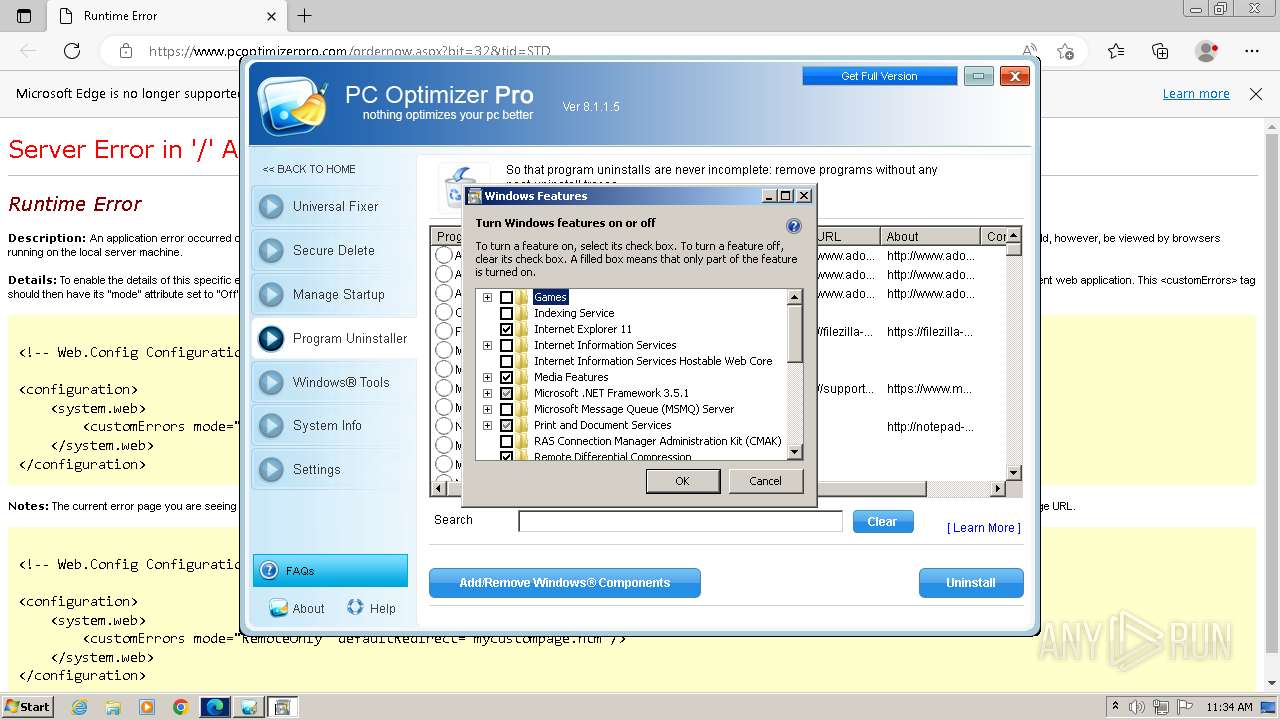Click the help icon in Windows Features
1280x720 pixels.
coord(794,226)
